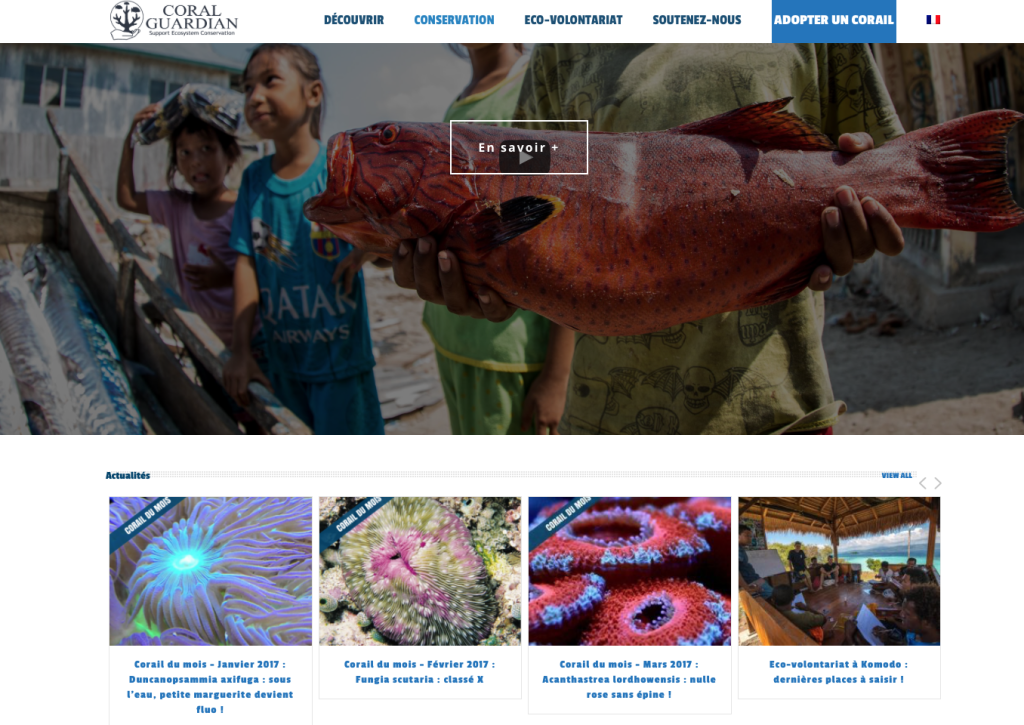
Task: Open the Soutenez-nous menu
Action: click(x=697, y=20)
